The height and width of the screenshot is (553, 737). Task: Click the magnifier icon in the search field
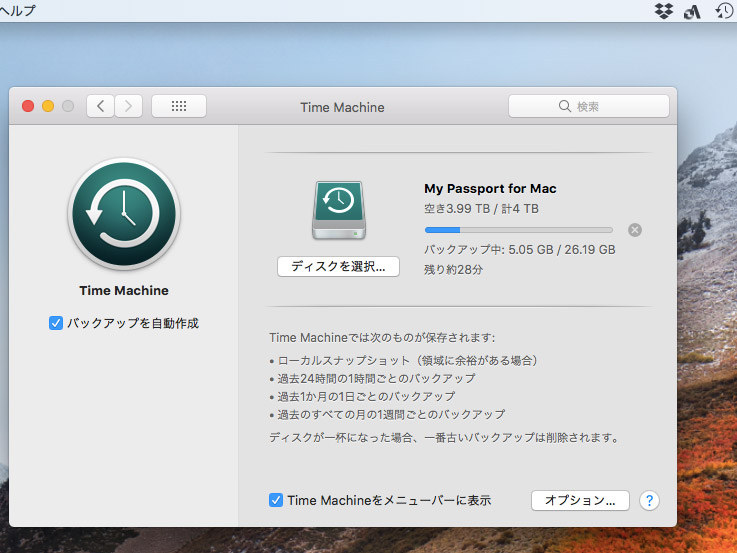565,106
